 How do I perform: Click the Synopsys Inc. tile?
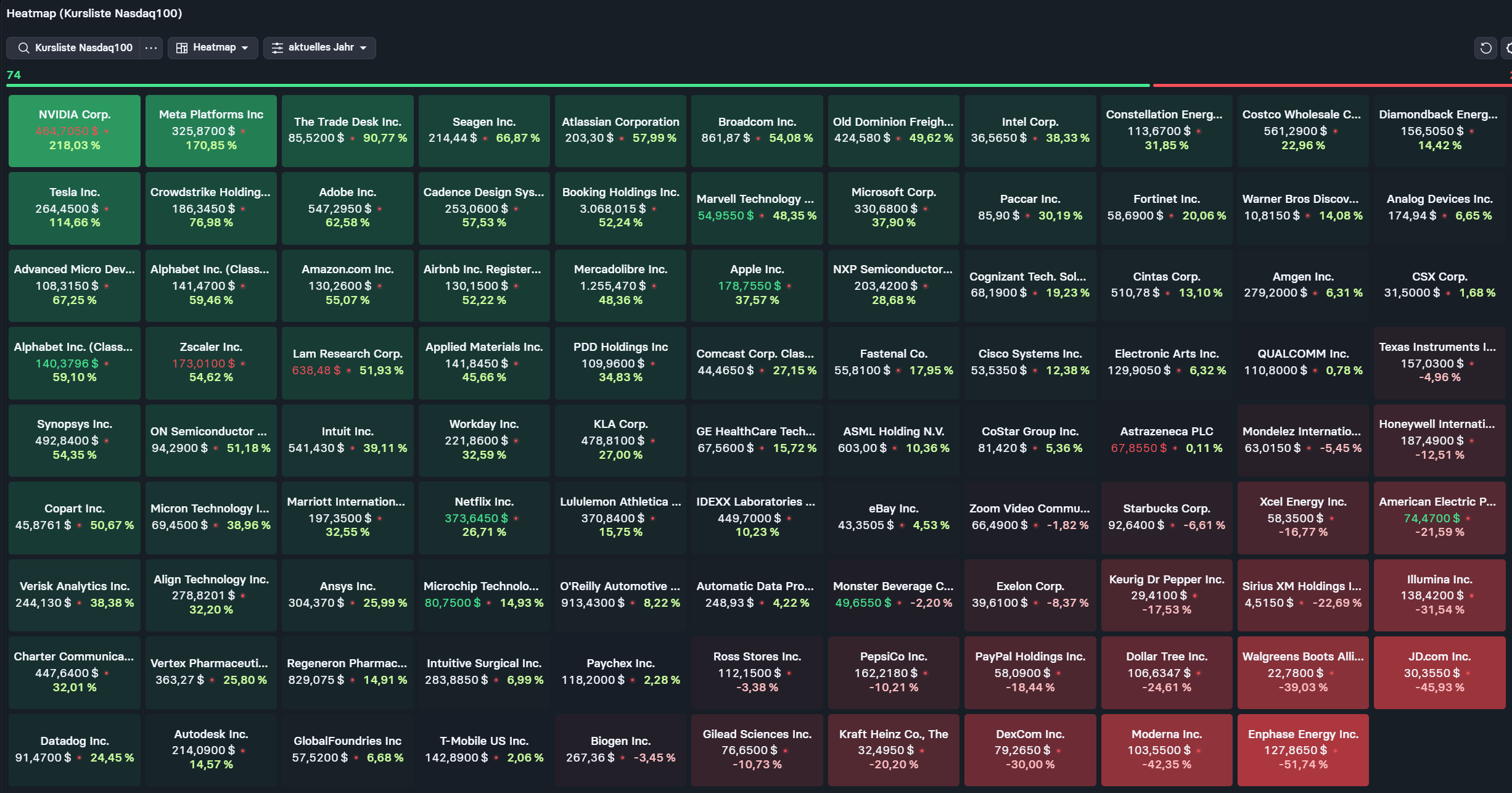click(x=75, y=440)
